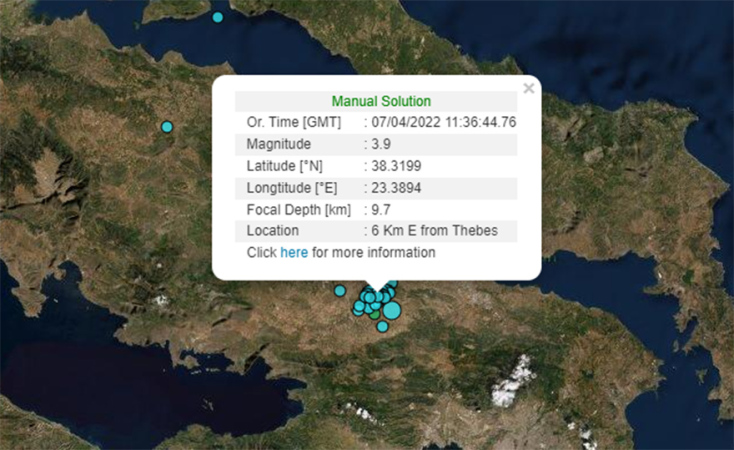
Task: Click the lowest cyan marker below cluster
Action: 382,326
